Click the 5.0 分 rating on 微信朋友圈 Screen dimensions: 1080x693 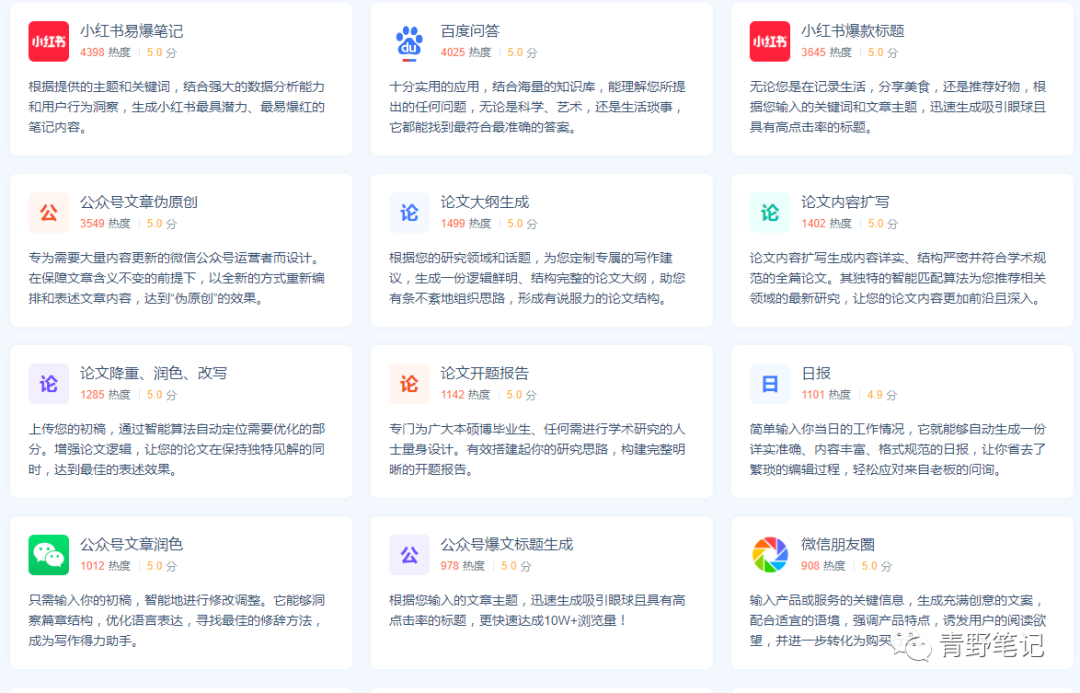click(x=876, y=566)
